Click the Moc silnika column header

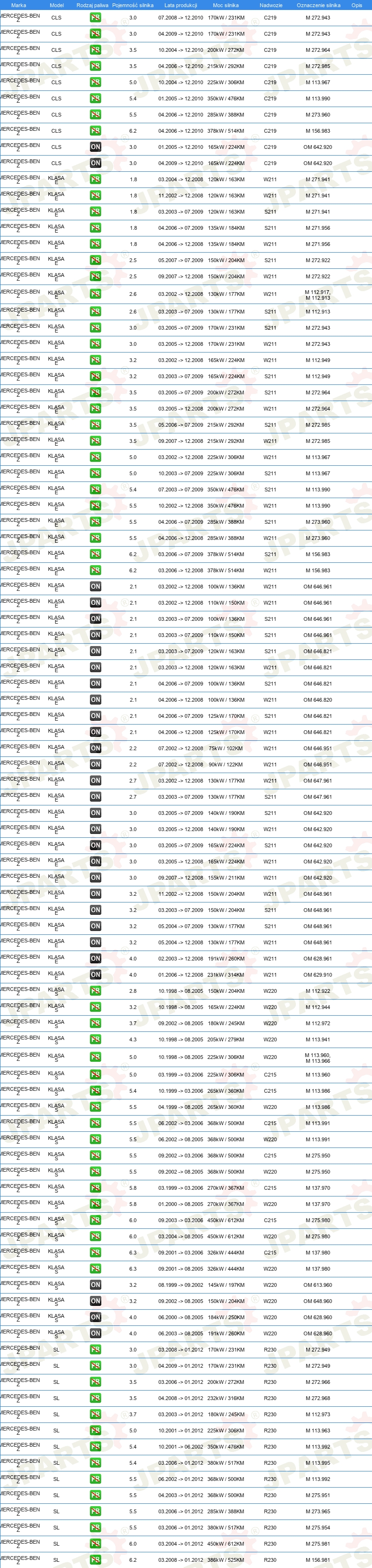pyautogui.click(x=226, y=5)
